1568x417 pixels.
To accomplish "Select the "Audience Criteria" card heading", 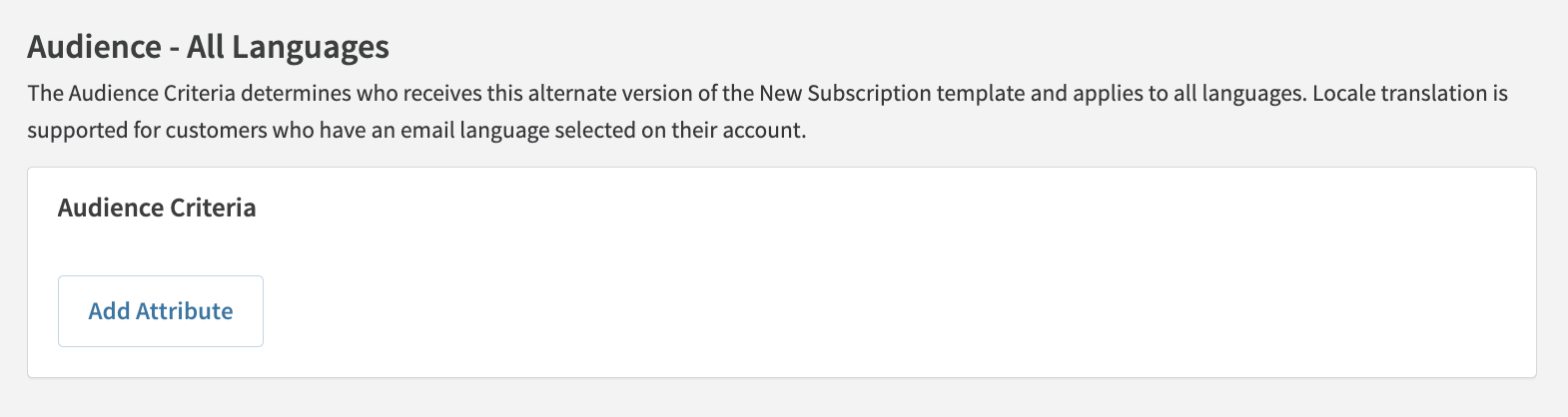I will [x=157, y=208].
